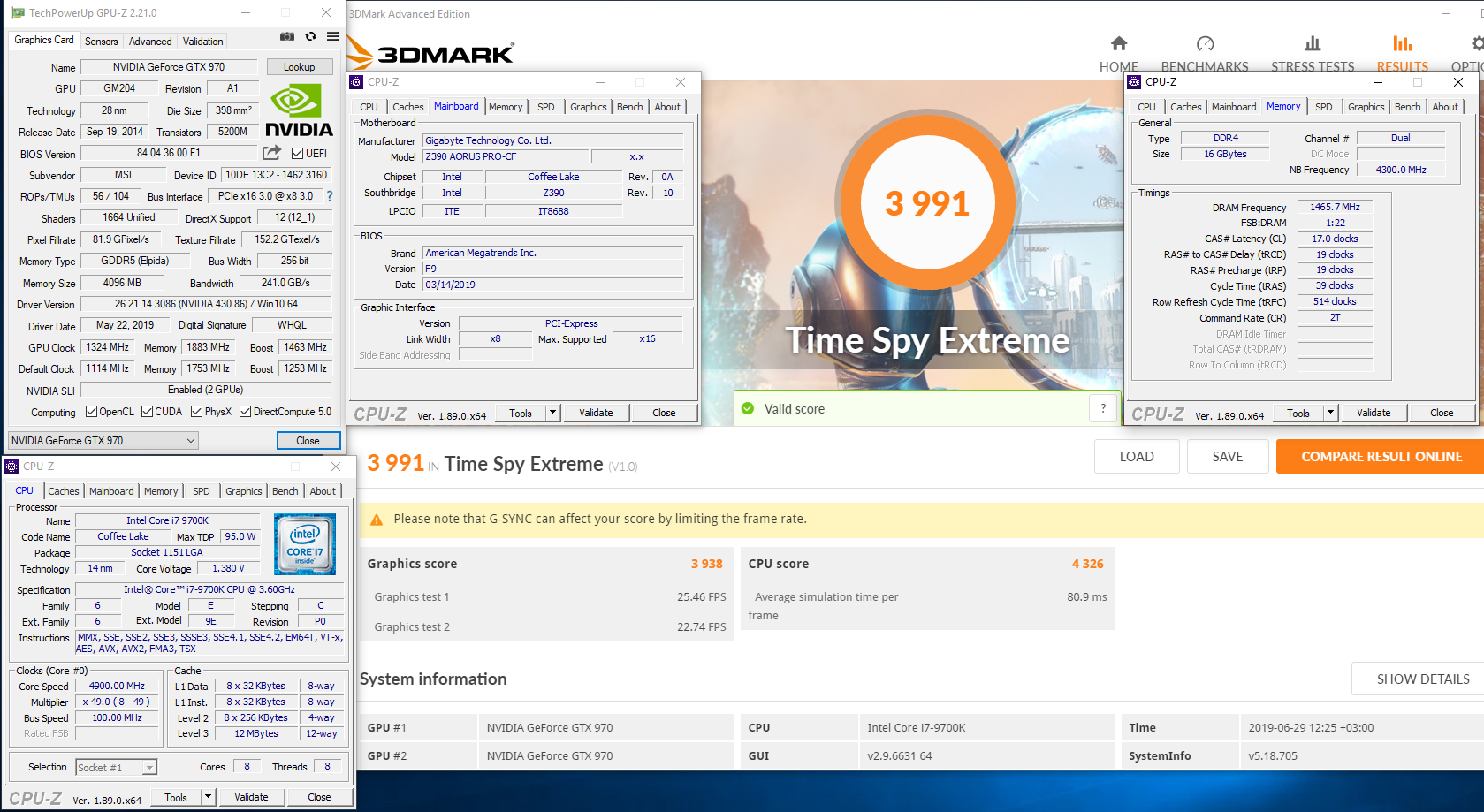Image resolution: width=1484 pixels, height=812 pixels.
Task: Click the Memory CPU-Z window title icon
Action: [1135, 82]
